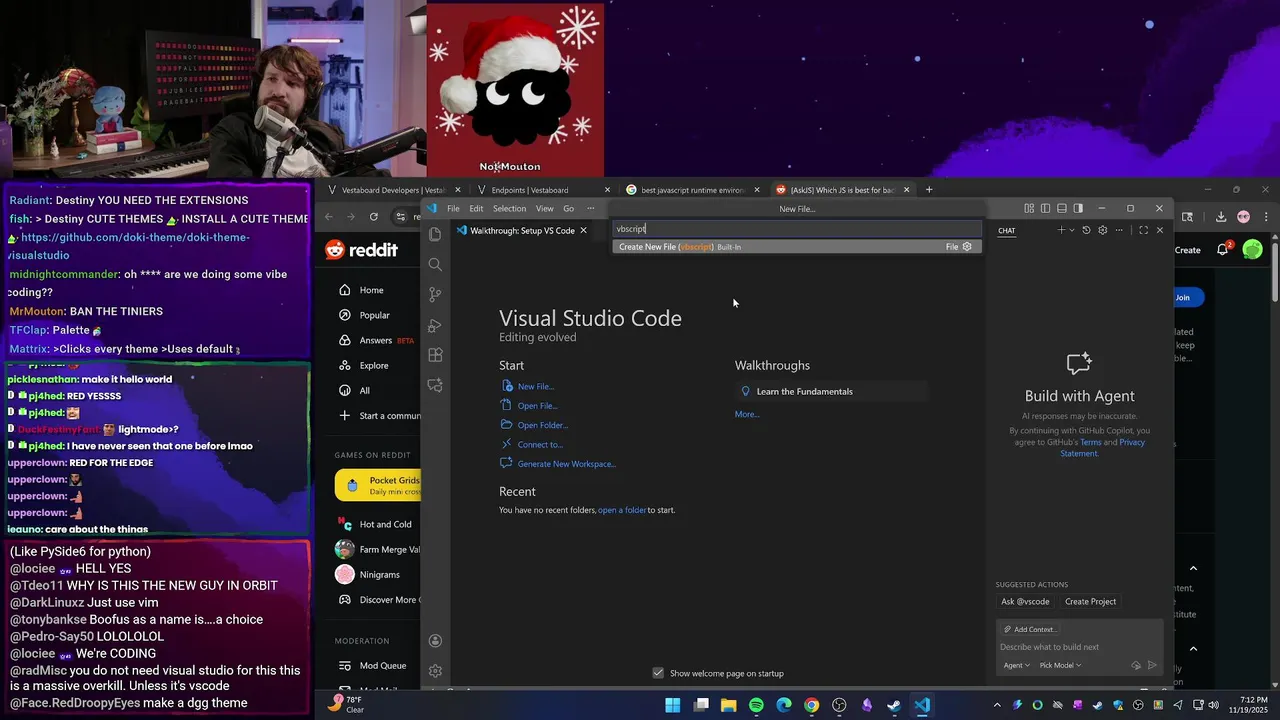The width and height of the screenshot is (1280, 720).
Task: Open chat settings gear in Chat panel header
Action: pyautogui.click(x=1103, y=230)
